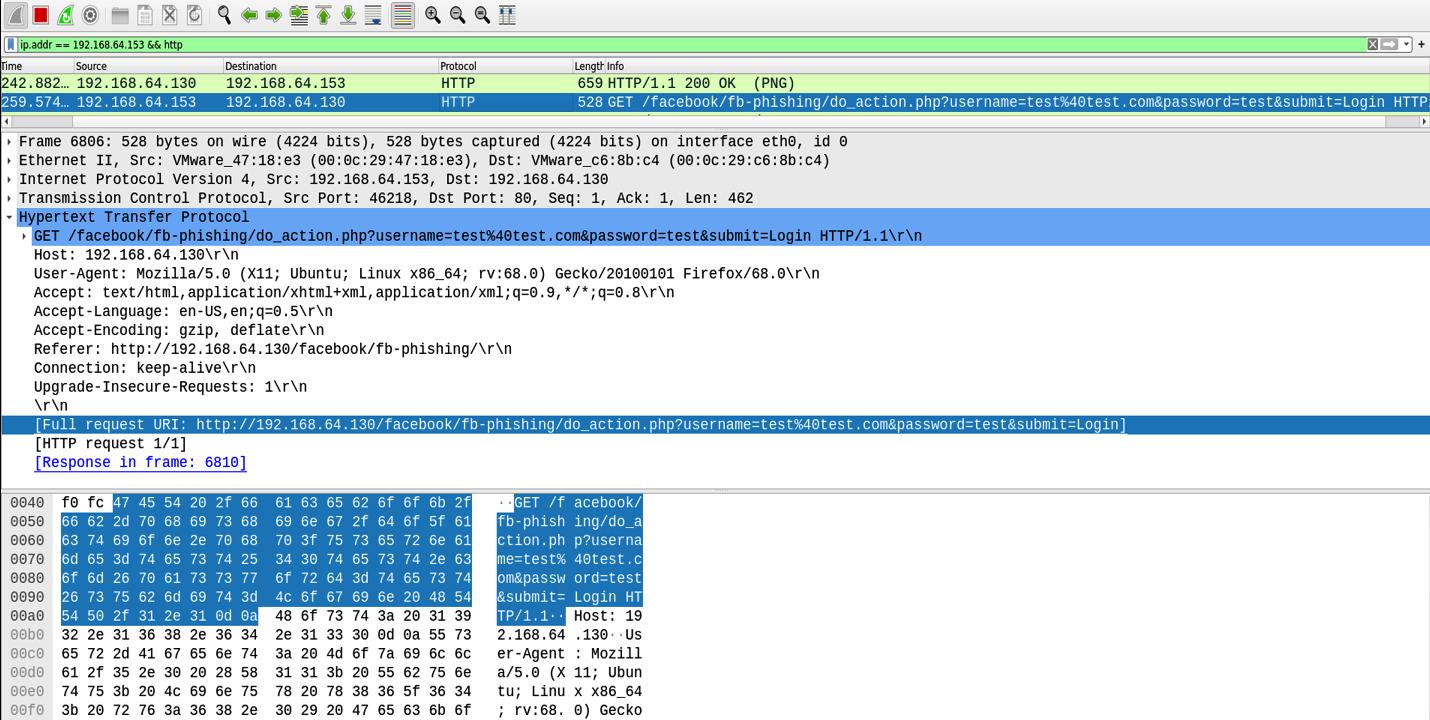
Task: Select the Accept-Encoding header line
Action: 179,330
